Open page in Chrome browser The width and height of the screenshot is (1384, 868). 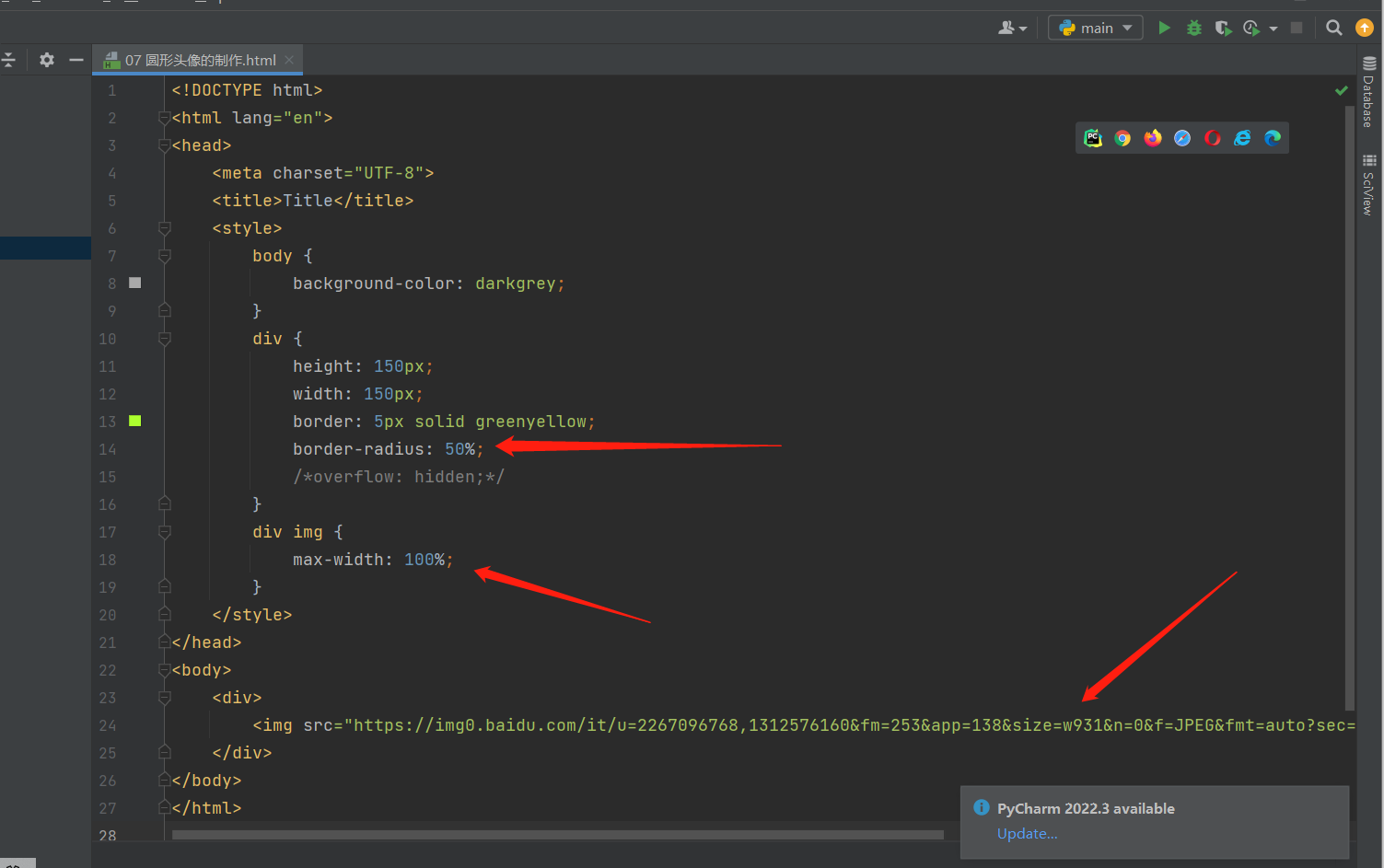pyautogui.click(x=1122, y=138)
